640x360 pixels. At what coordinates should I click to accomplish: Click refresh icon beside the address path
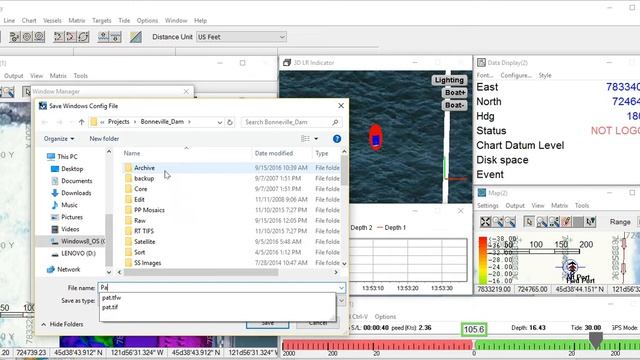pyautogui.click(x=230, y=122)
